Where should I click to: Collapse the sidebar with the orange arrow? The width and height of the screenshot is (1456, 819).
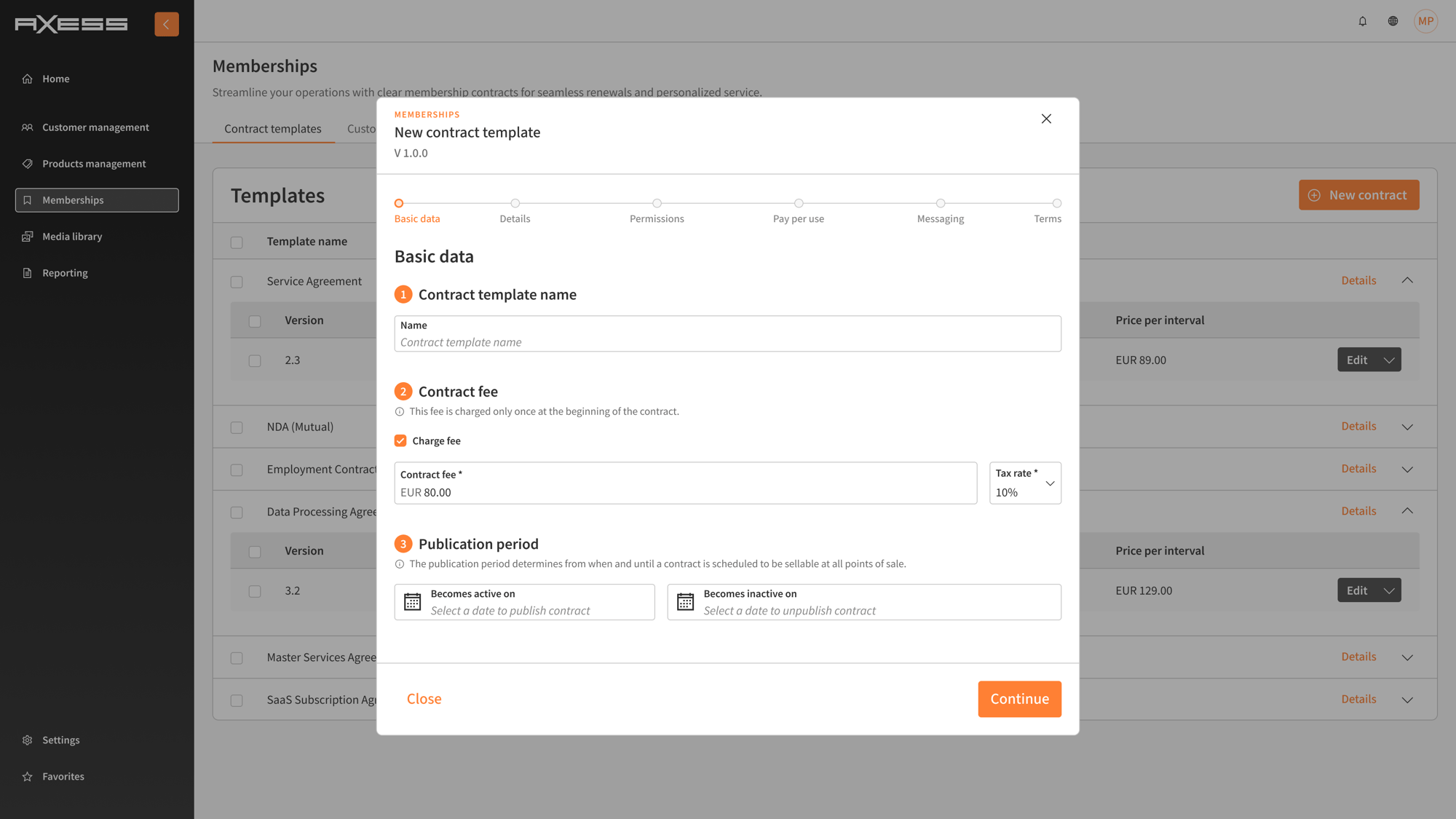166,23
